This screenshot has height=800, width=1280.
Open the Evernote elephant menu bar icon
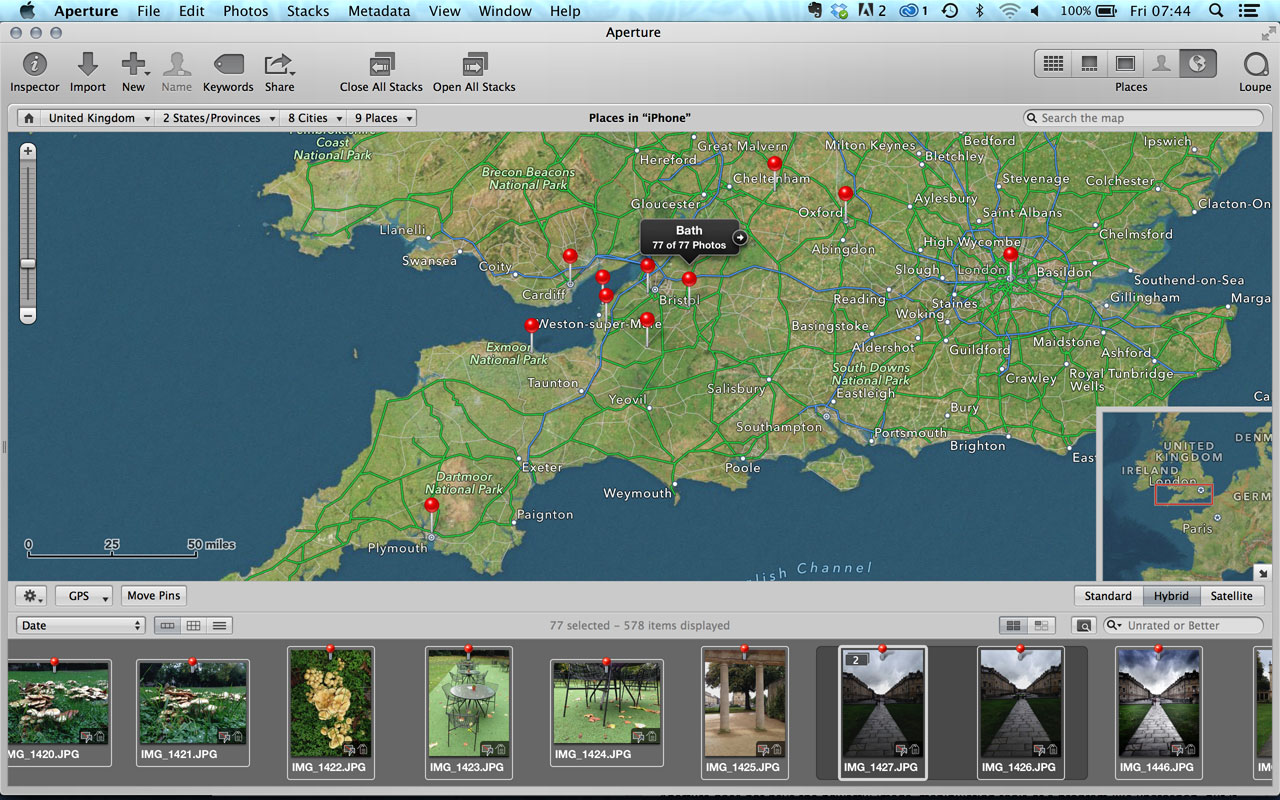817,11
